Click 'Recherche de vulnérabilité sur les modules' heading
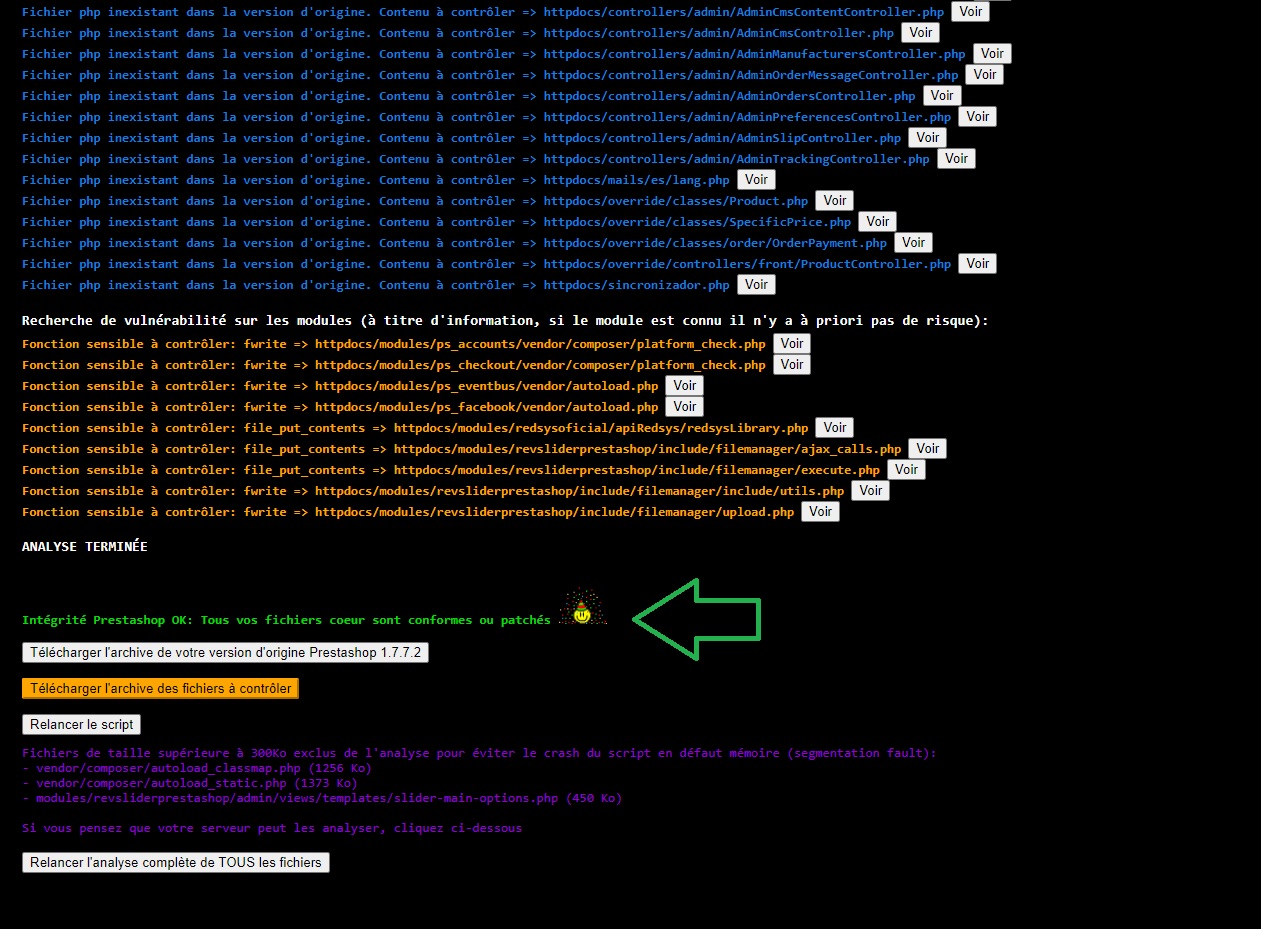This screenshot has height=929, width=1261. [505, 321]
